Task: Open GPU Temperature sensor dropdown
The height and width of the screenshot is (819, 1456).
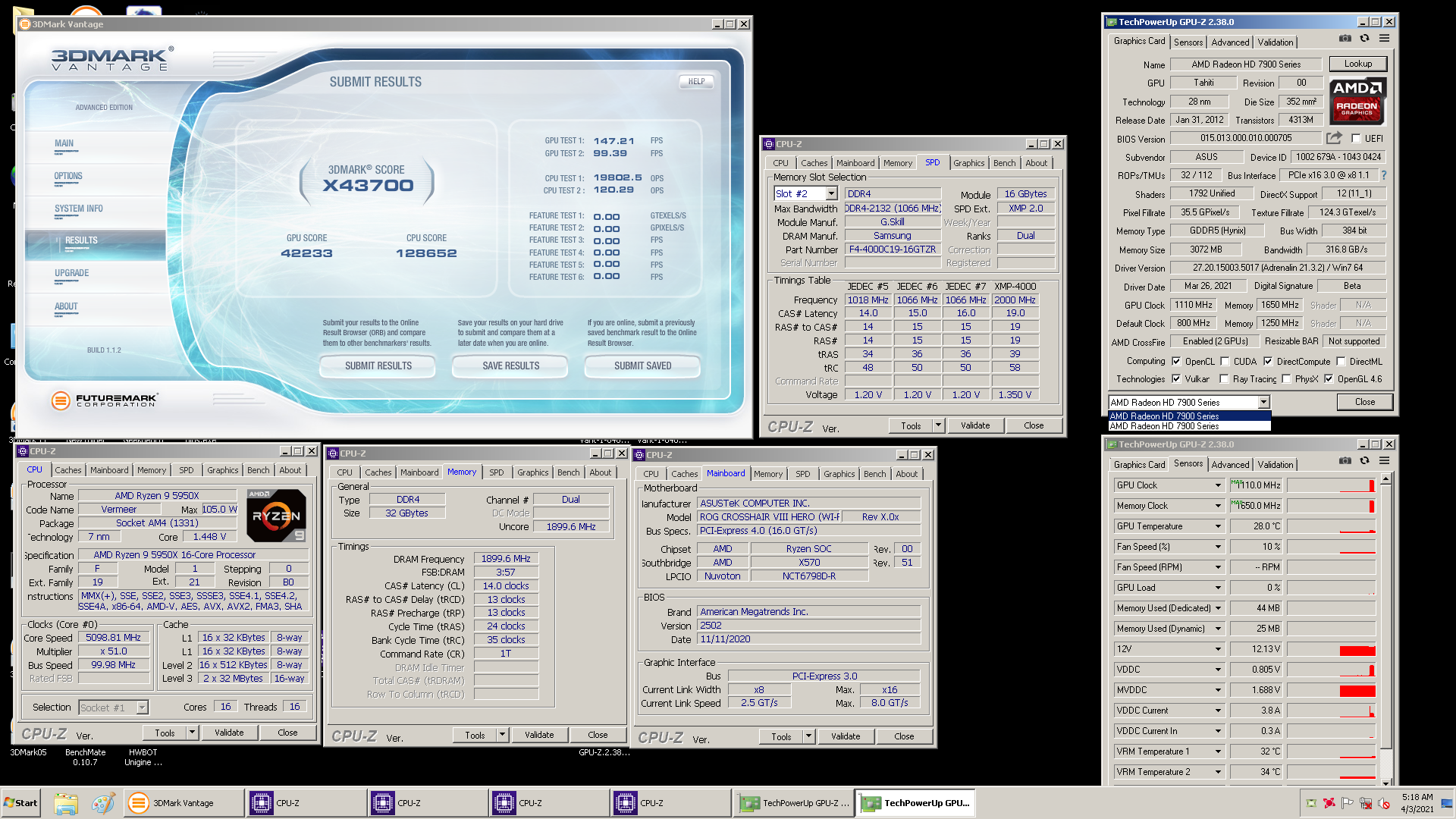Action: point(1219,526)
